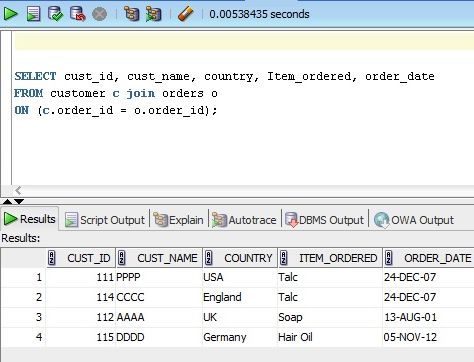This screenshot has width=474, height=362.
Task: Open the DBMS Output tab
Action: [x=324, y=220]
